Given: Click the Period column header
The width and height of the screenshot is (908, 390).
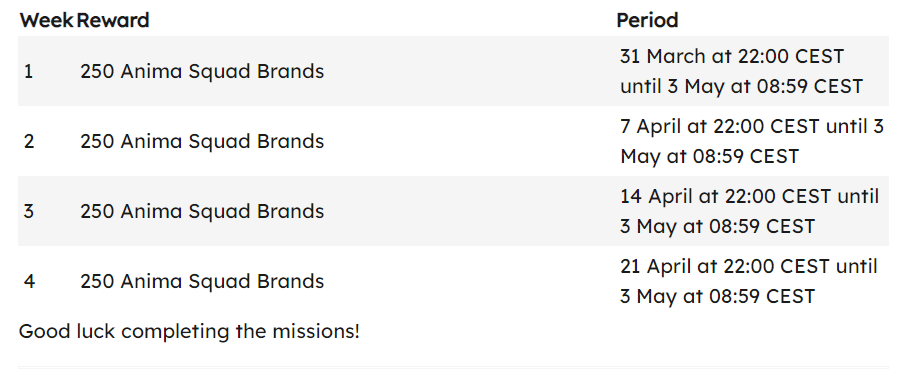Looking at the screenshot, I should [x=647, y=20].
